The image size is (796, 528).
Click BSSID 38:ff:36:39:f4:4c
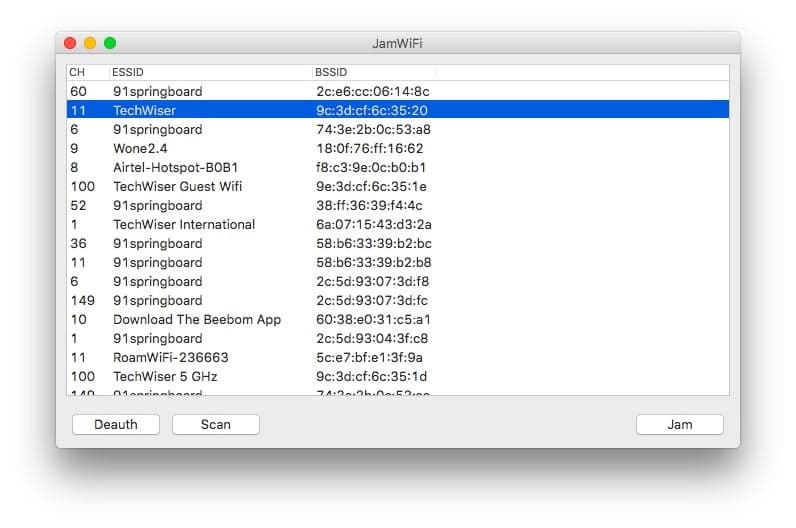(x=369, y=206)
